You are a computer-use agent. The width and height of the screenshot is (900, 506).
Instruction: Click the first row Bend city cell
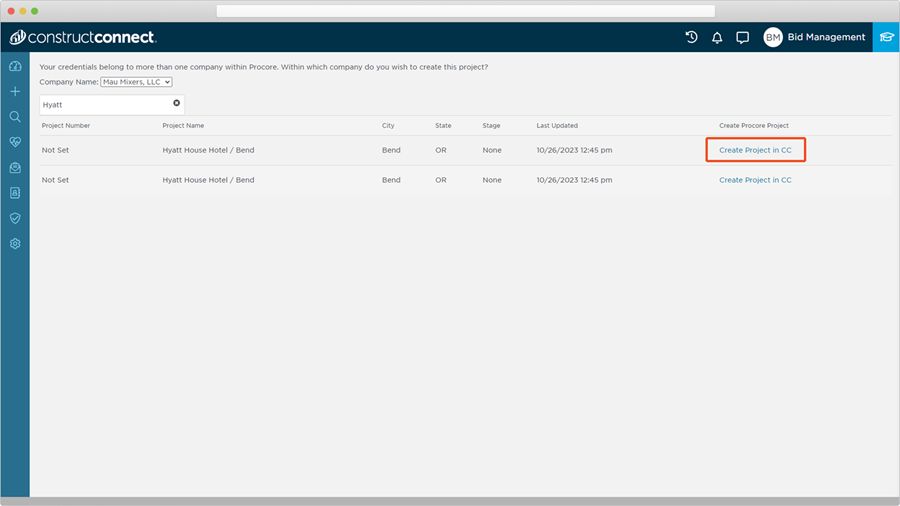[x=391, y=150]
